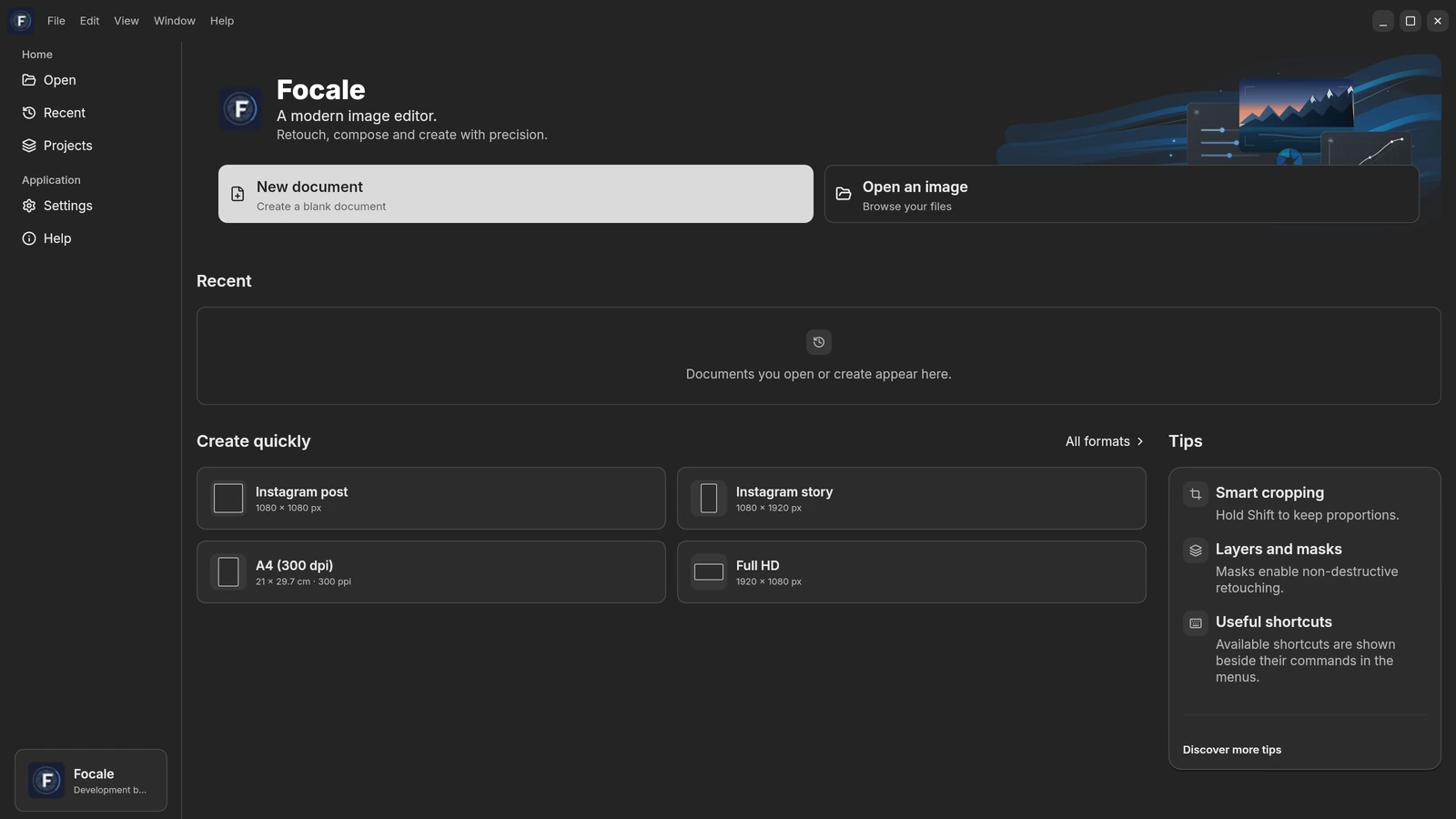Create a Full HD document
Viewport: 1456px width, 819px height.
pos(912,572)
